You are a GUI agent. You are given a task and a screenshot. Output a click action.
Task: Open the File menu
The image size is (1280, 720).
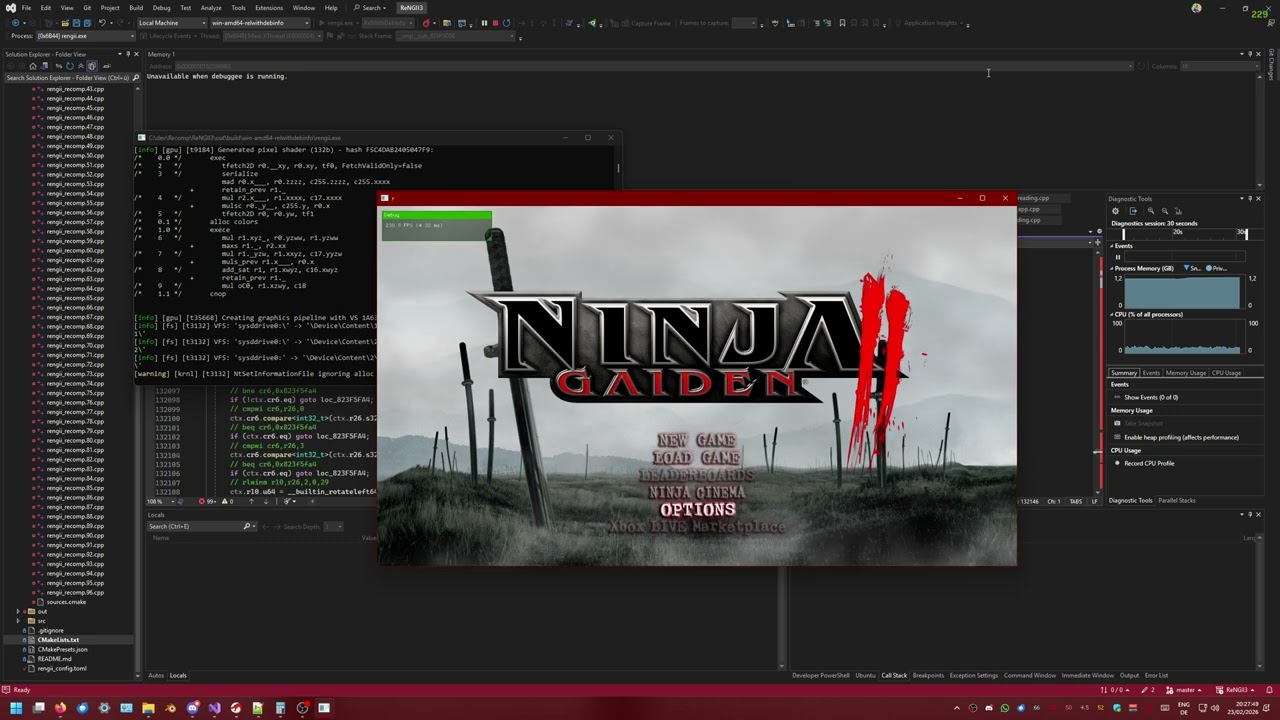[x=26, y=8]
